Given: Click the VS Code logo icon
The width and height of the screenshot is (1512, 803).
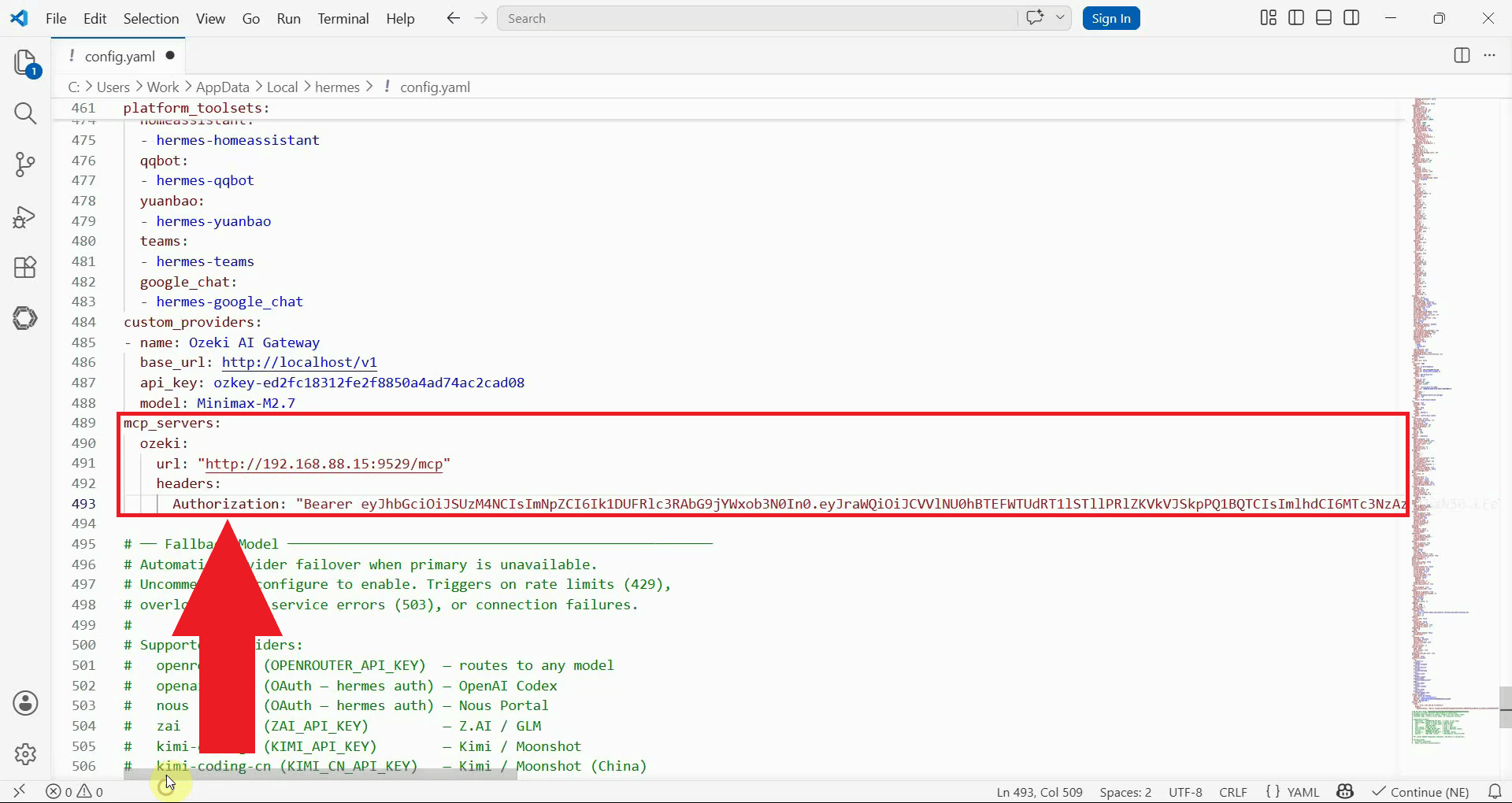Looking at the screenshot, I should pyautogui.click(x=19, y=18).
